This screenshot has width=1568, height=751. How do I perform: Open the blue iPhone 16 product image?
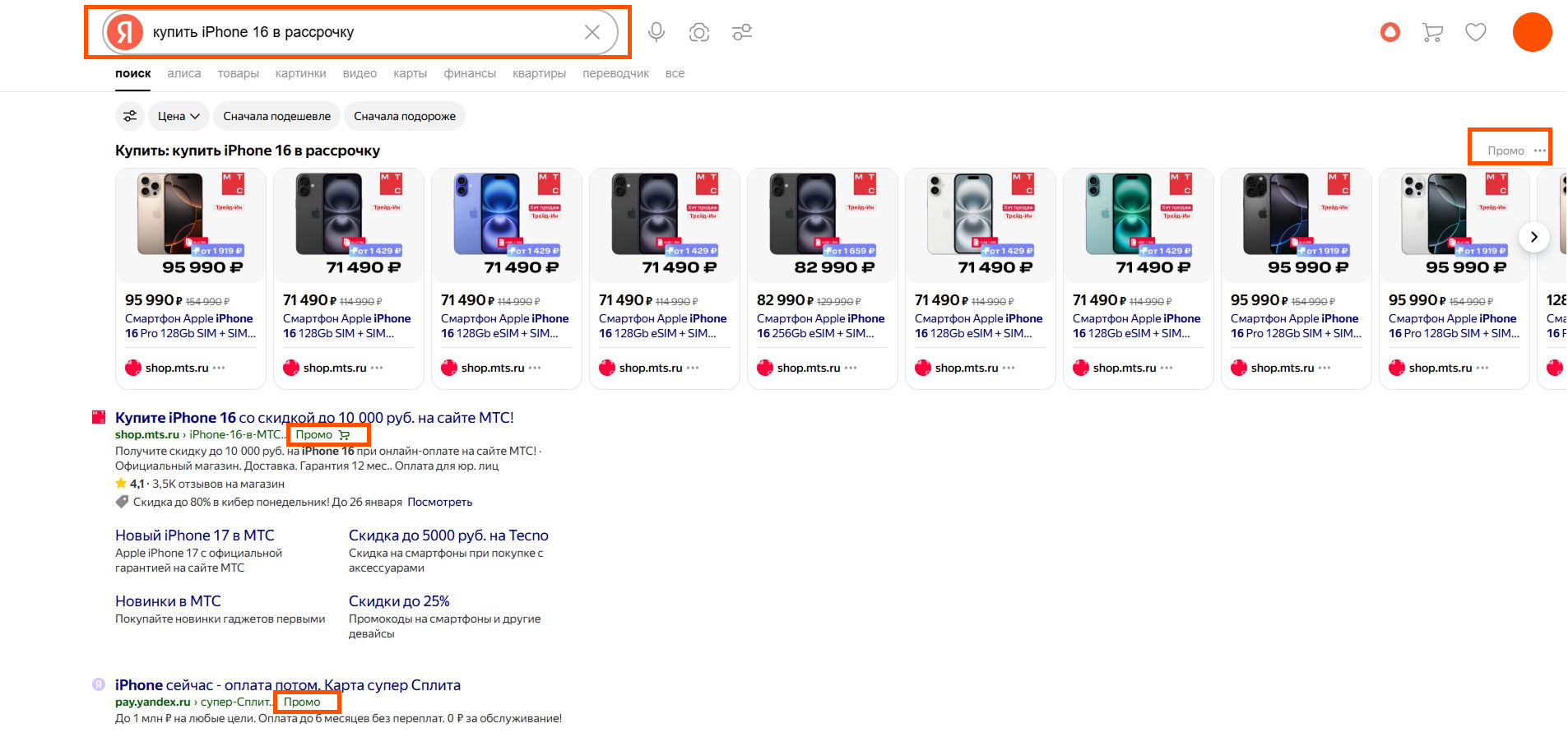pos(506,225)
